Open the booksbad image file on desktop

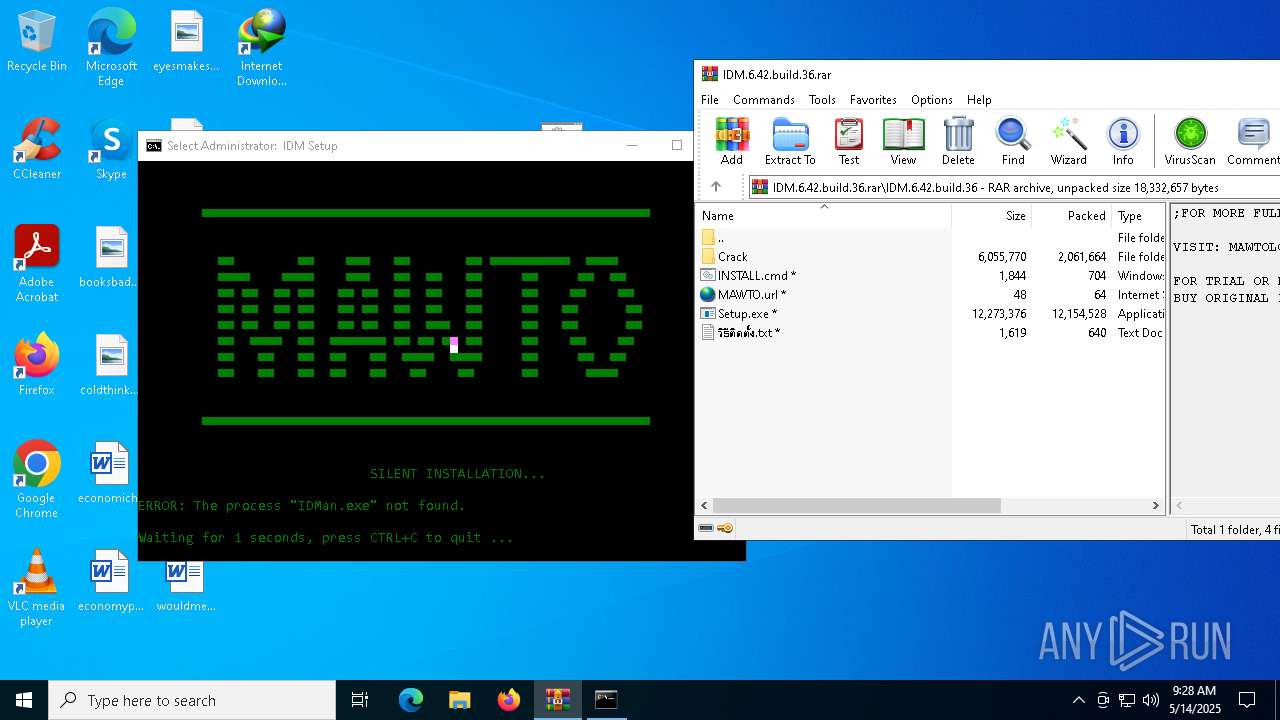(111, 258)
